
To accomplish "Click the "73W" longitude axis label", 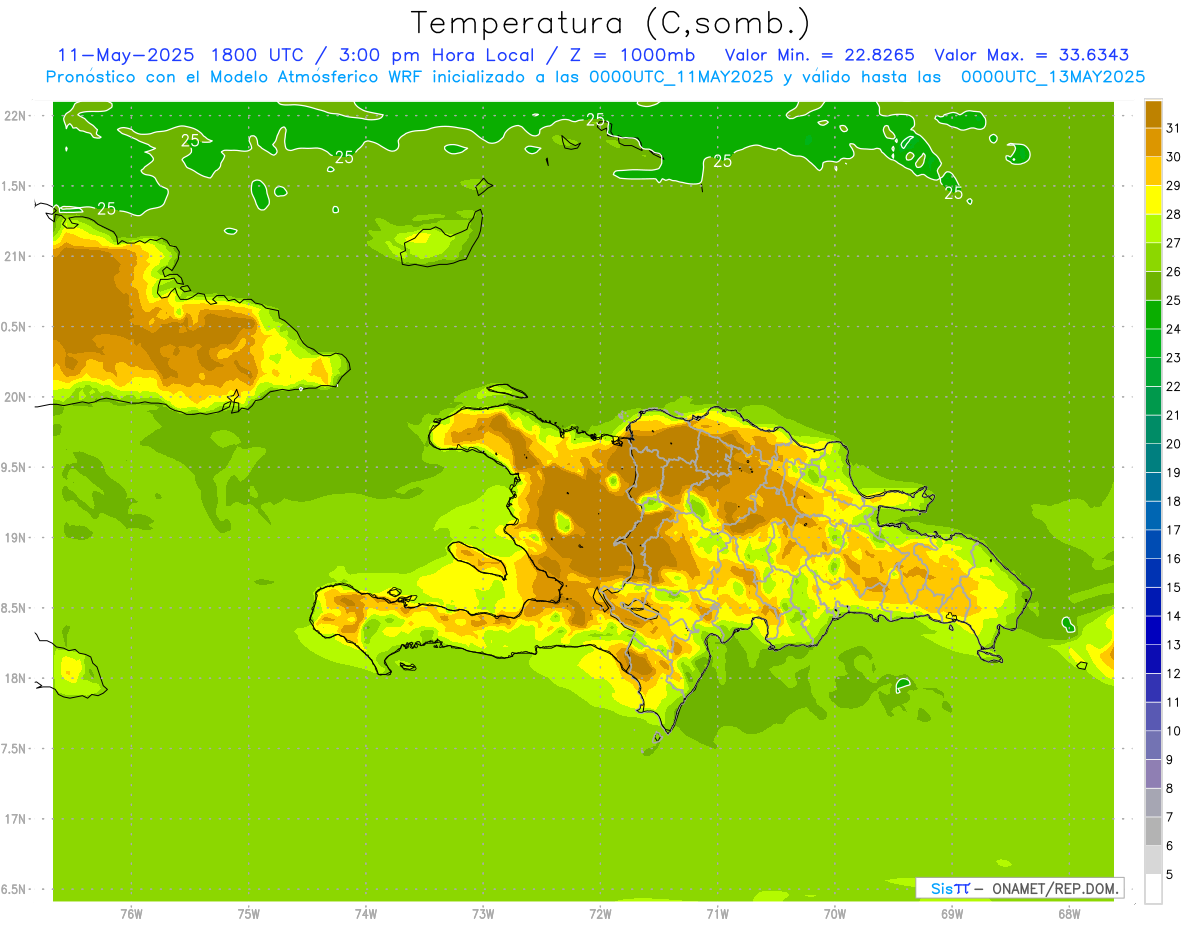I will 483,914.
